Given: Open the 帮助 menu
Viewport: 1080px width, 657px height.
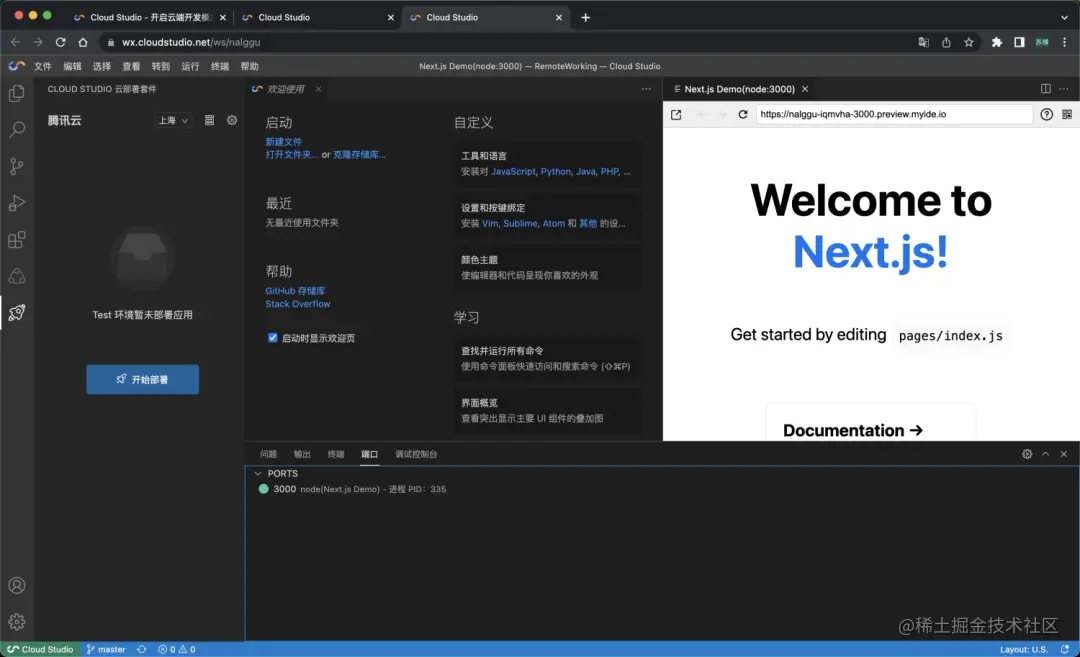Looking at the screenshot, I should (x=249, y=66).
